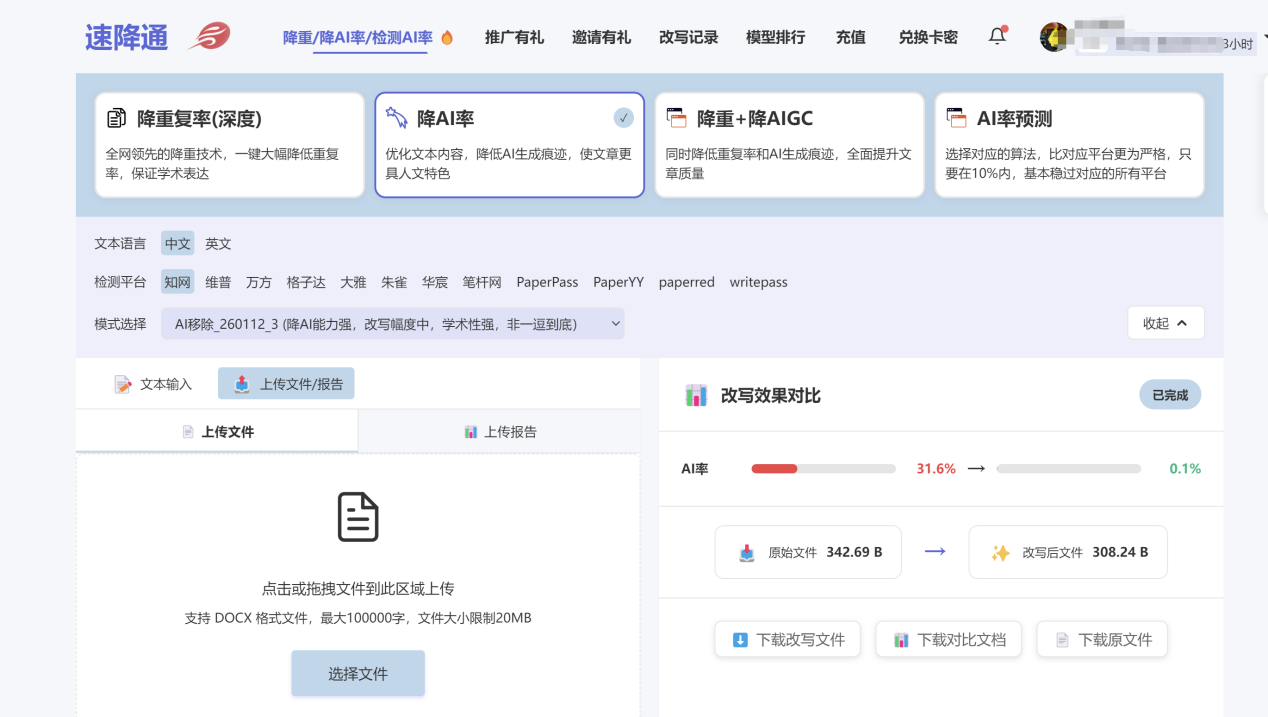This screenshot has width=1268, height=717.
Task: Click the 速降通 logo text
Action: click(126, 37)
